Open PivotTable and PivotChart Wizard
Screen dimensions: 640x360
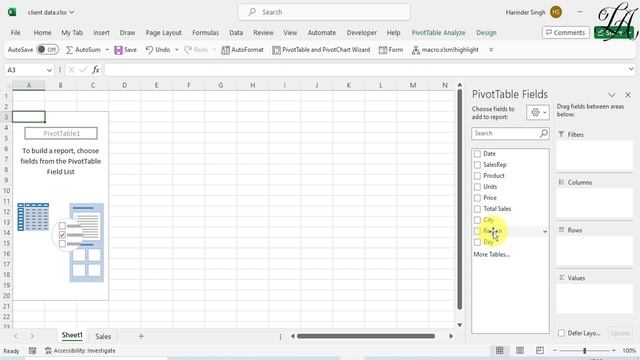point(321,50)
